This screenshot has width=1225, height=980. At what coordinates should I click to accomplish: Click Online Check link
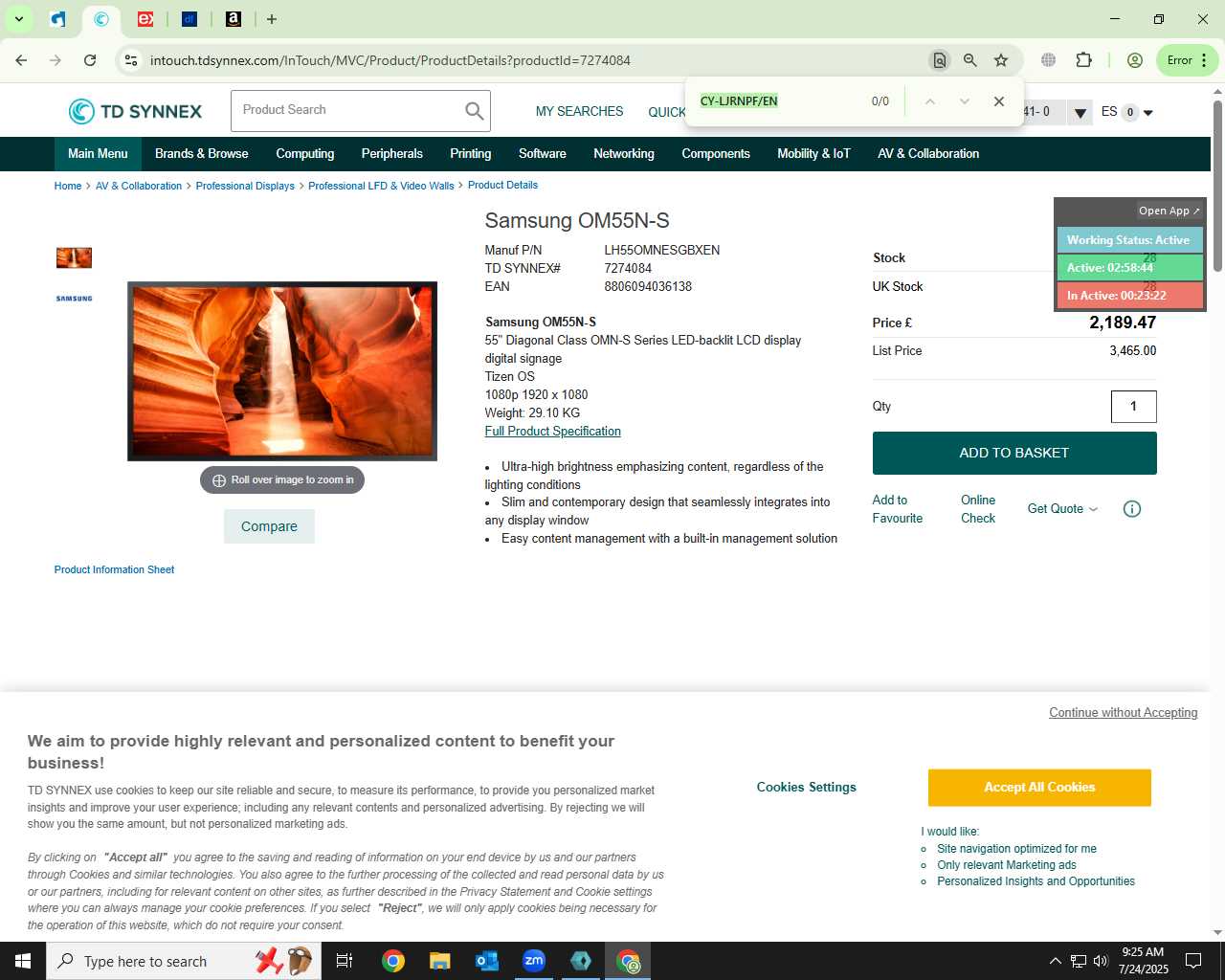(978, 509)
